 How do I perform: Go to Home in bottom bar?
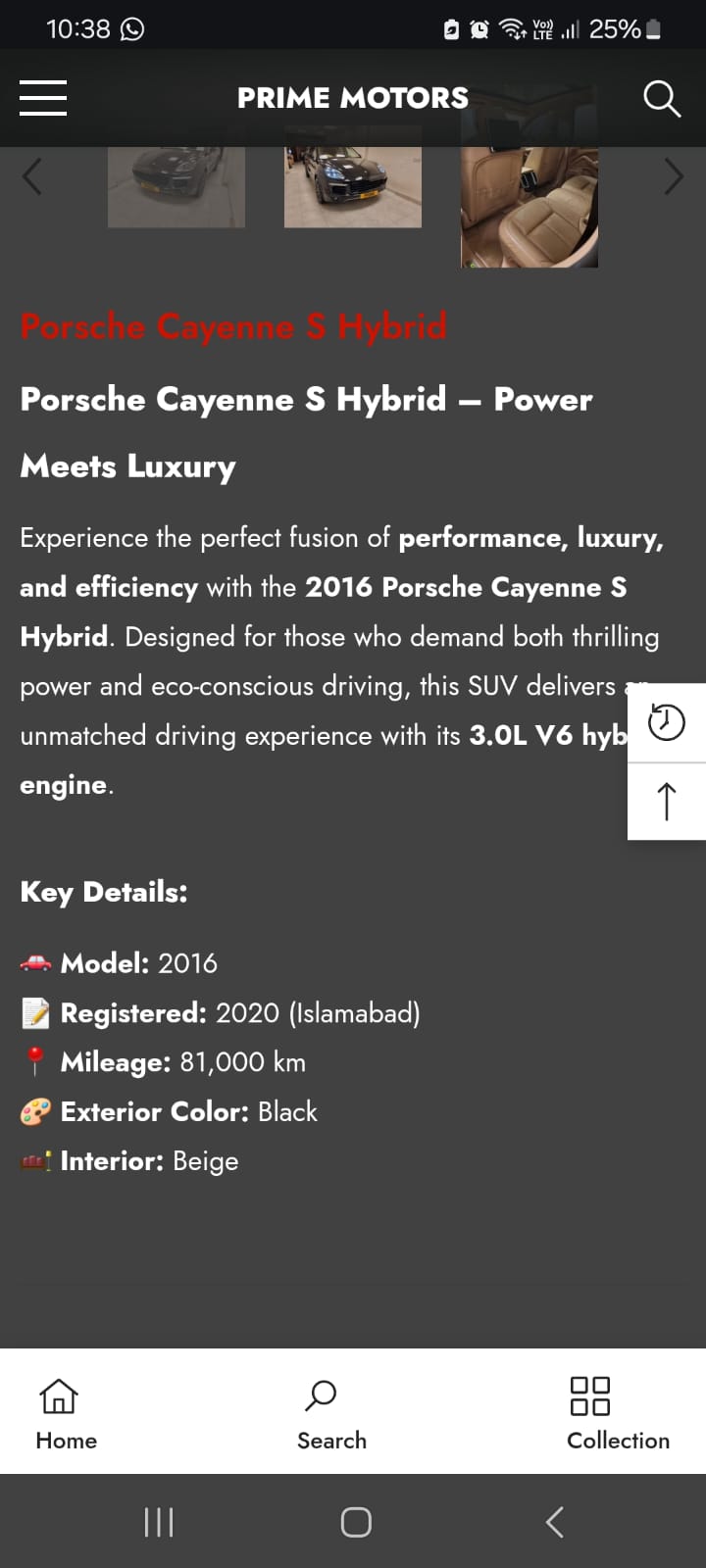point(66,1412)
